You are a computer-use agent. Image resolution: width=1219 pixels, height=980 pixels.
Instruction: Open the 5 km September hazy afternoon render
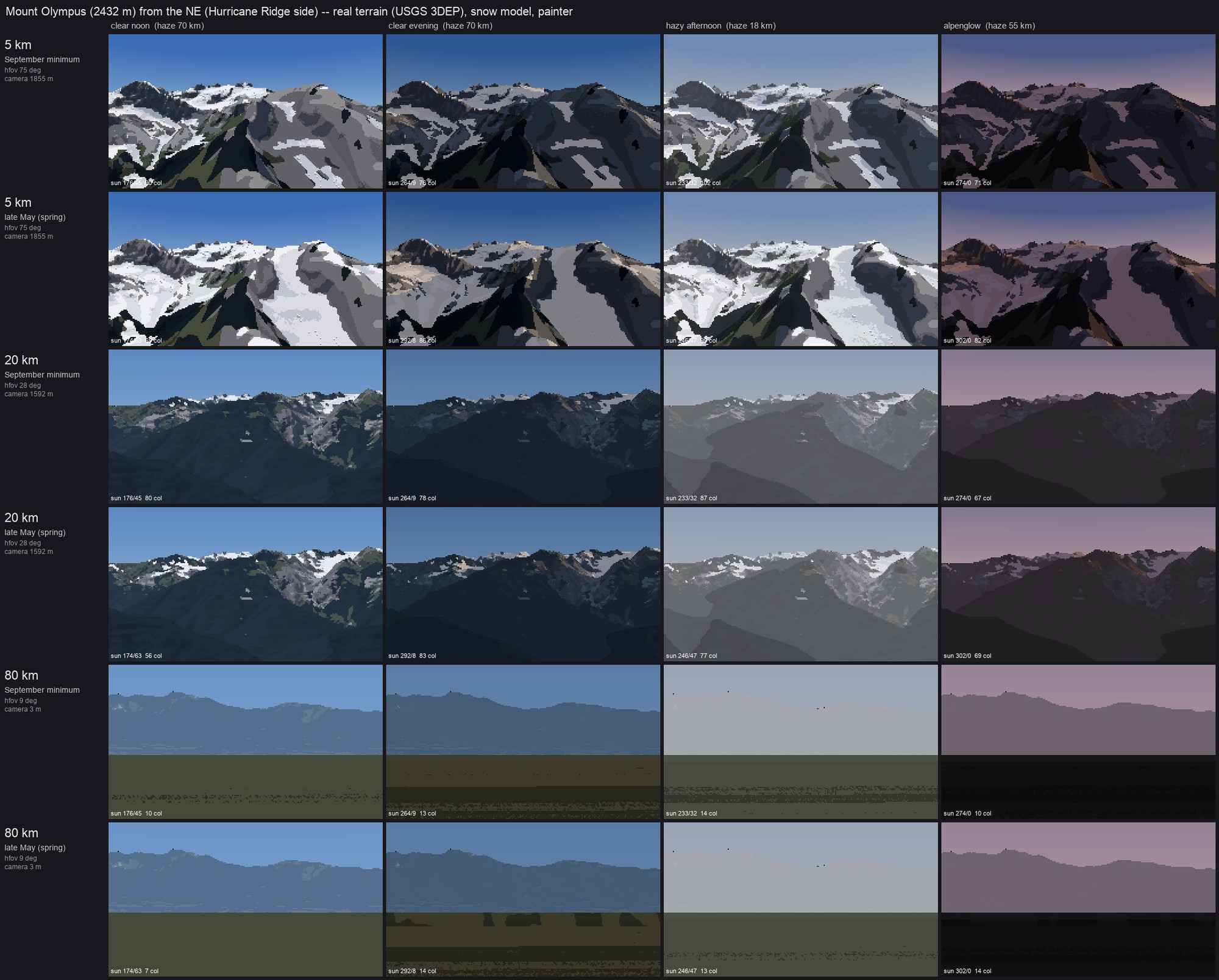pyautogui.click(x=801, y=111)
